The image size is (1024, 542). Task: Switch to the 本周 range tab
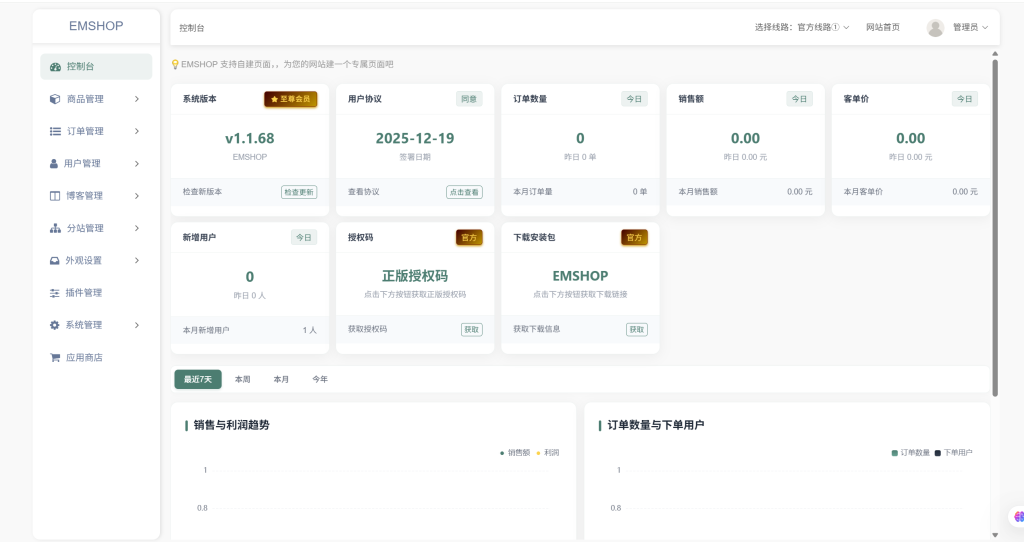[242, 379]
